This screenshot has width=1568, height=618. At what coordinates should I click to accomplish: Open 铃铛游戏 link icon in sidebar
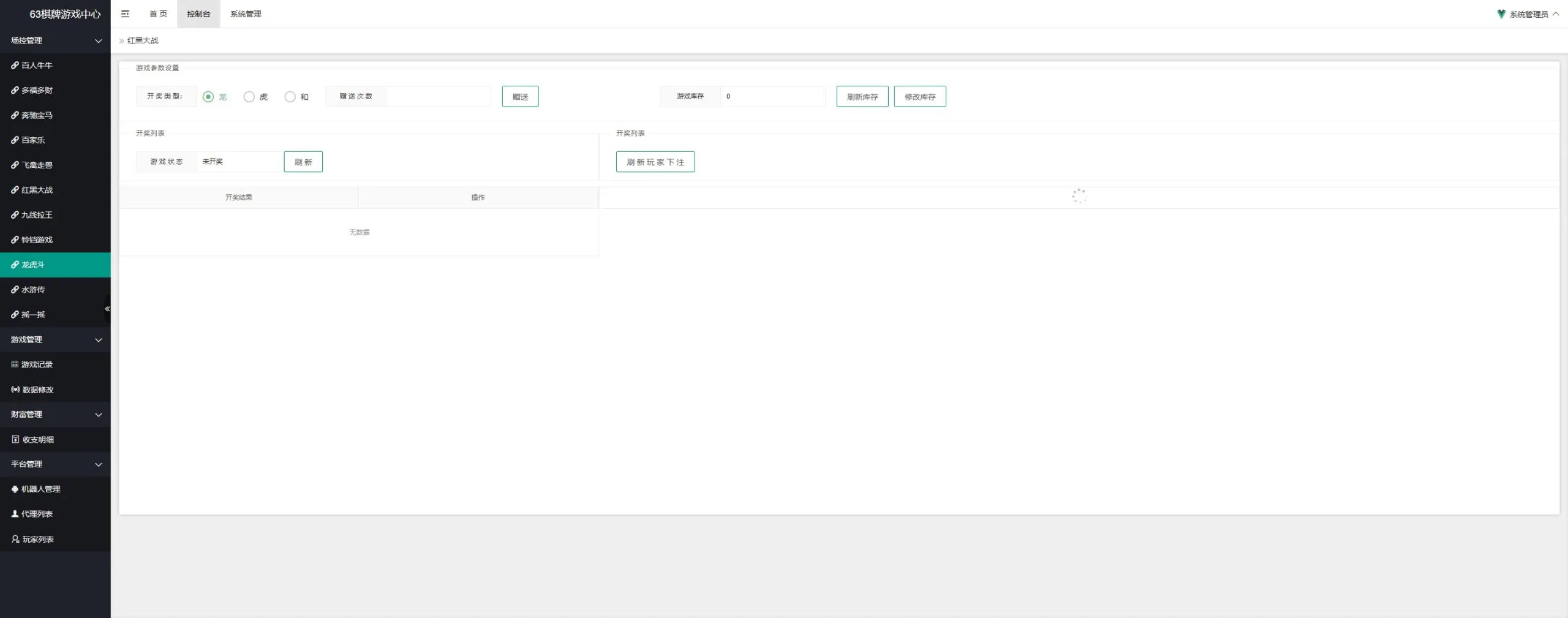[x=15, y=239]
